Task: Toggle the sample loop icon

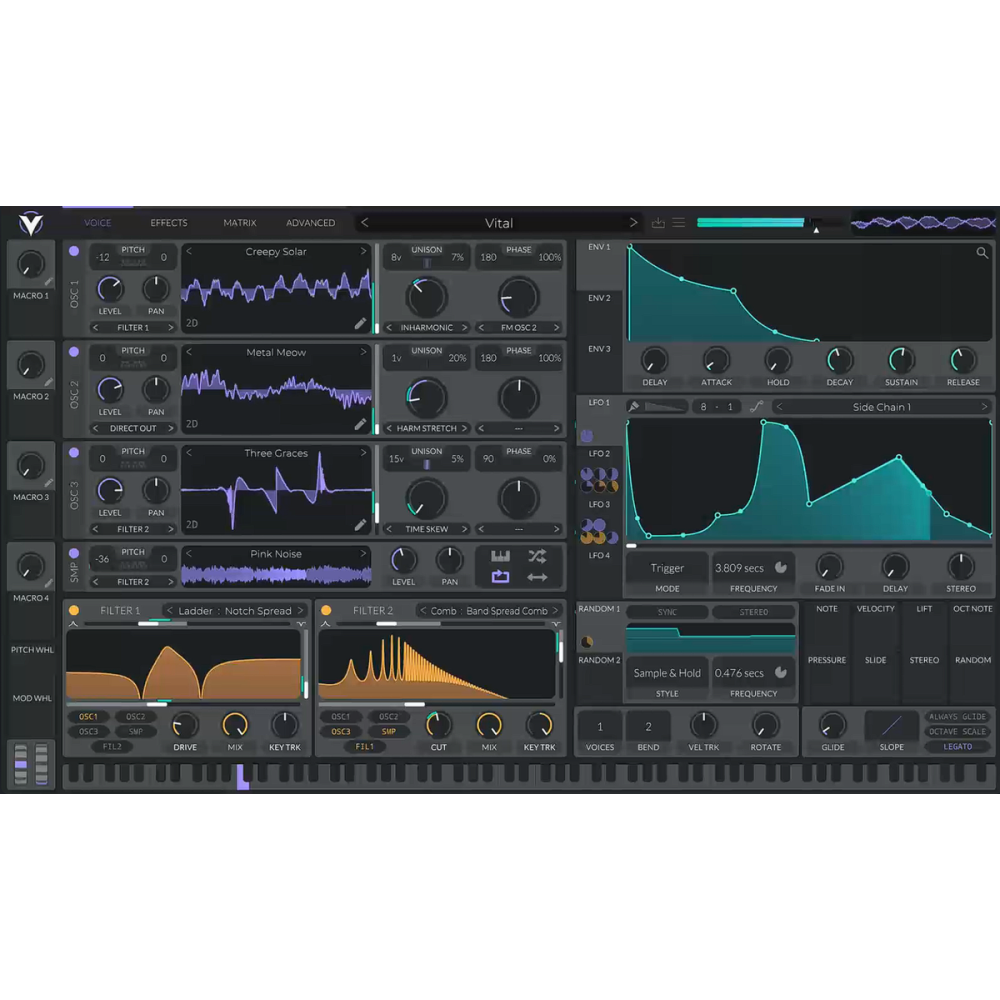Action: click(x=501, y=577)
